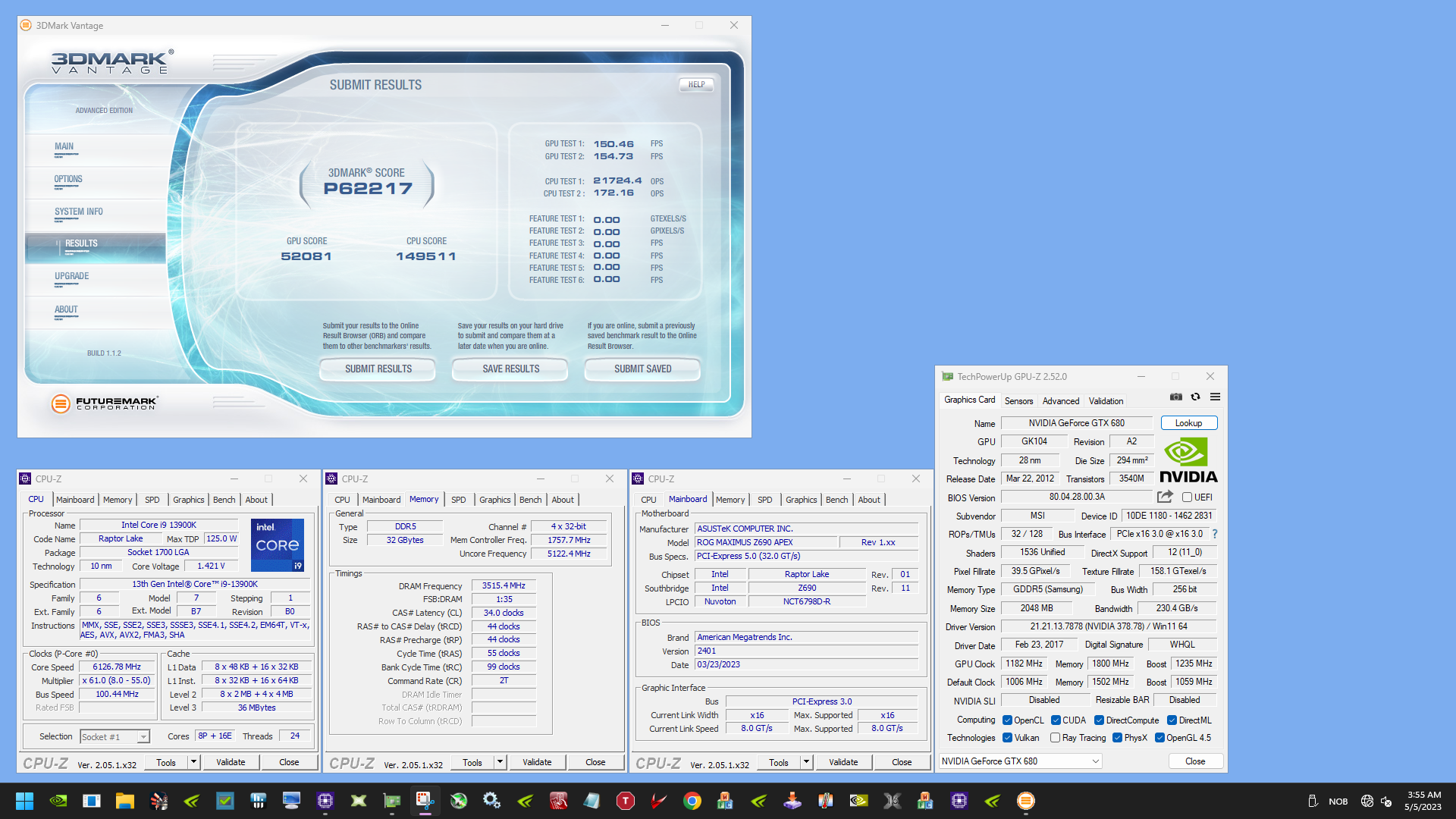Click the Intel Core i9 logo in CPU-Z
1456x819 pixels.
[x=277, y=544]
